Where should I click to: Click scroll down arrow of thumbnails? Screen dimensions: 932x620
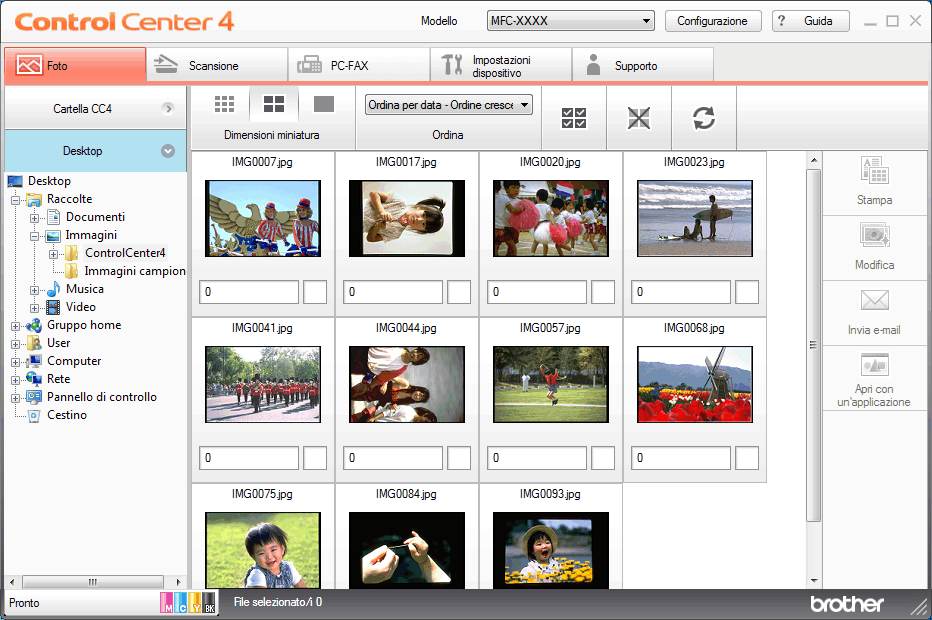pyautogui.click(x=814, y=581)
